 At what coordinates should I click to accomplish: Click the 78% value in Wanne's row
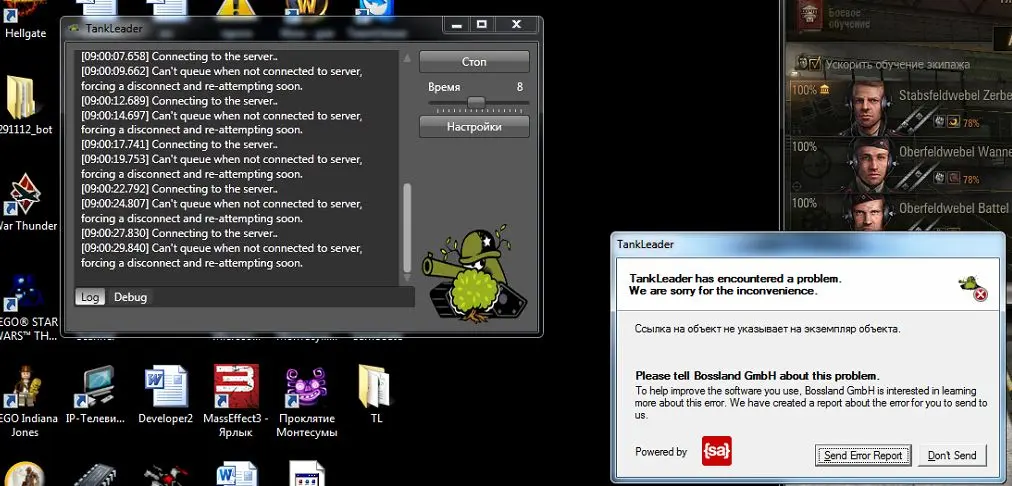(x=971, y=179)
